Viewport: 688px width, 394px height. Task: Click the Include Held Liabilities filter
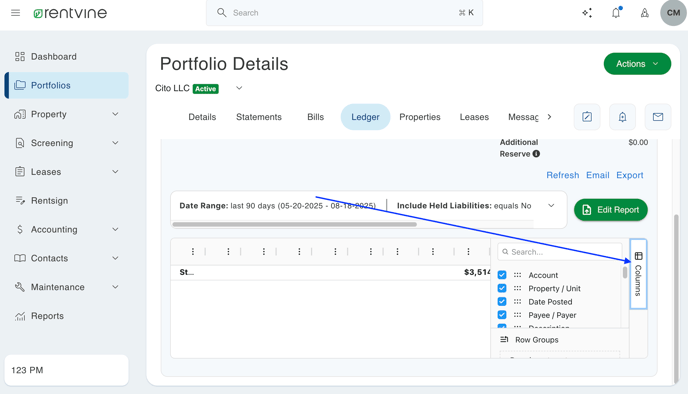(464, 205)
